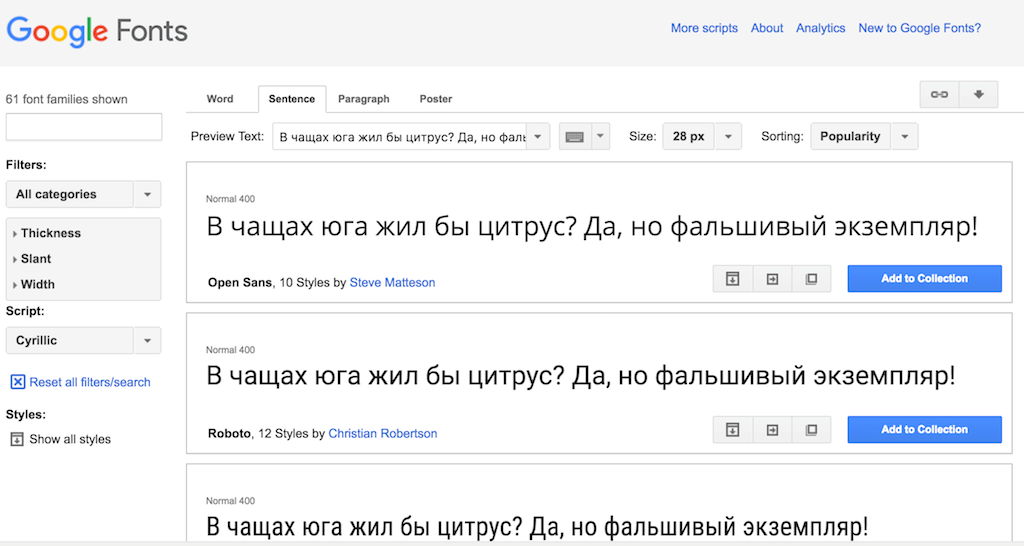The image size is (1024, 546).
Task: Click the font search input field
Action: pos(84,127)
